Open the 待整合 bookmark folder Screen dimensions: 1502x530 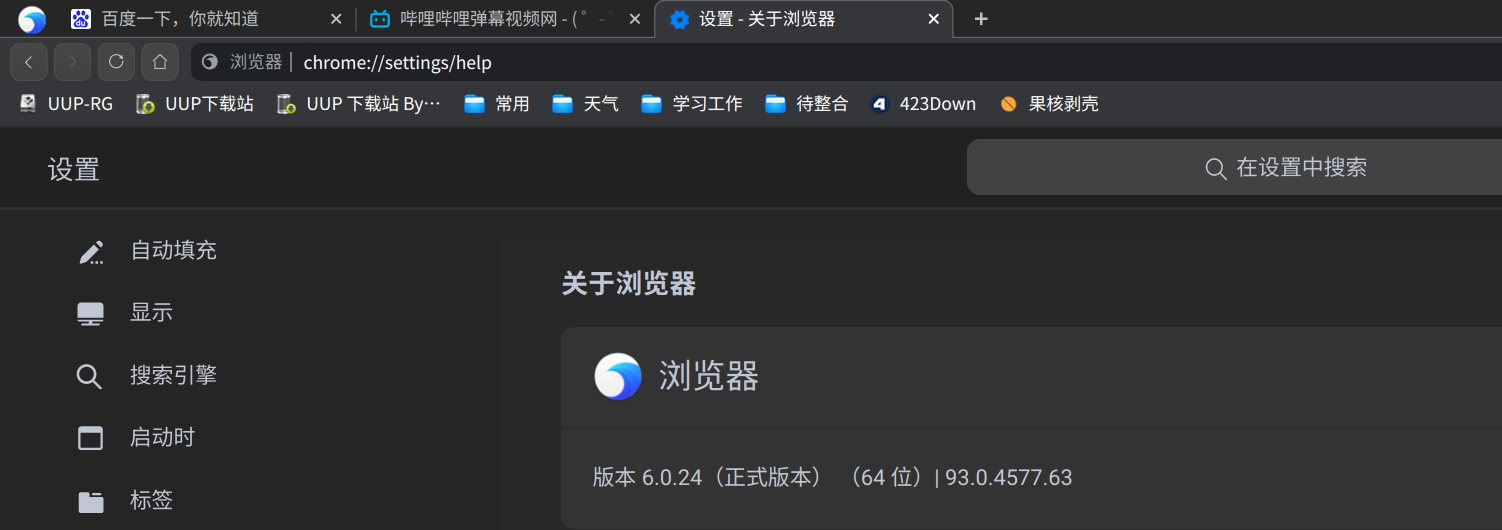pyautogui.click(x=807, y=104)
